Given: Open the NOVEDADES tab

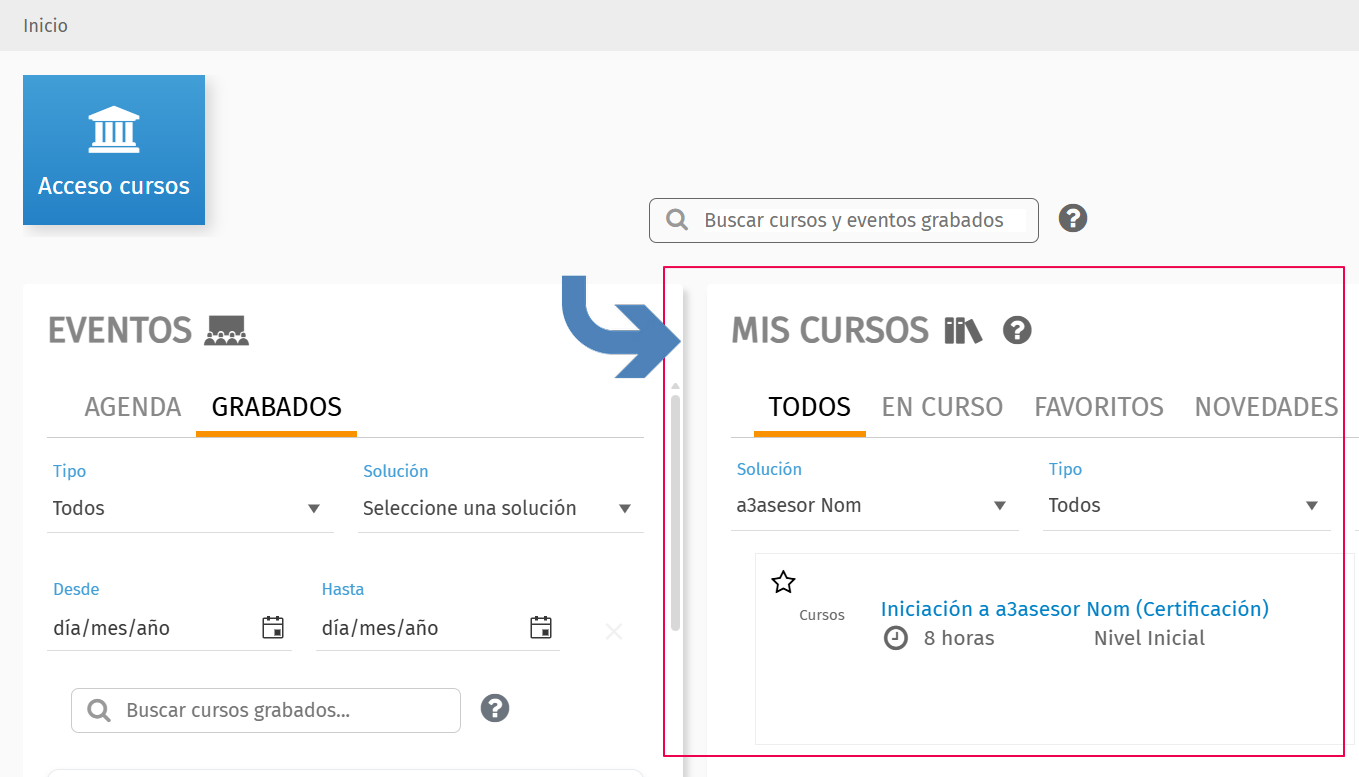Looking at the screenshot, I should coord(1266,407).
